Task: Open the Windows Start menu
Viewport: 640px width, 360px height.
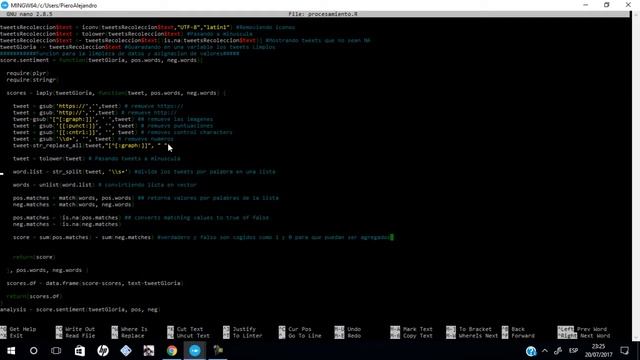Action: [x=11, y=351]
